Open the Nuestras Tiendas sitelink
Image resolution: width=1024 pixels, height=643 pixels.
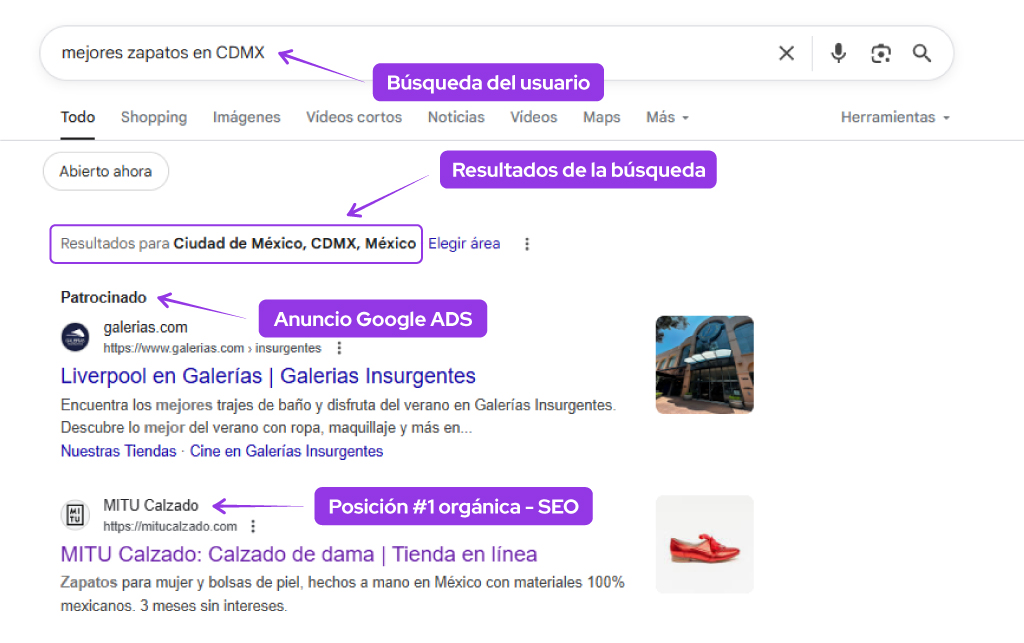[x=118, y=451]
